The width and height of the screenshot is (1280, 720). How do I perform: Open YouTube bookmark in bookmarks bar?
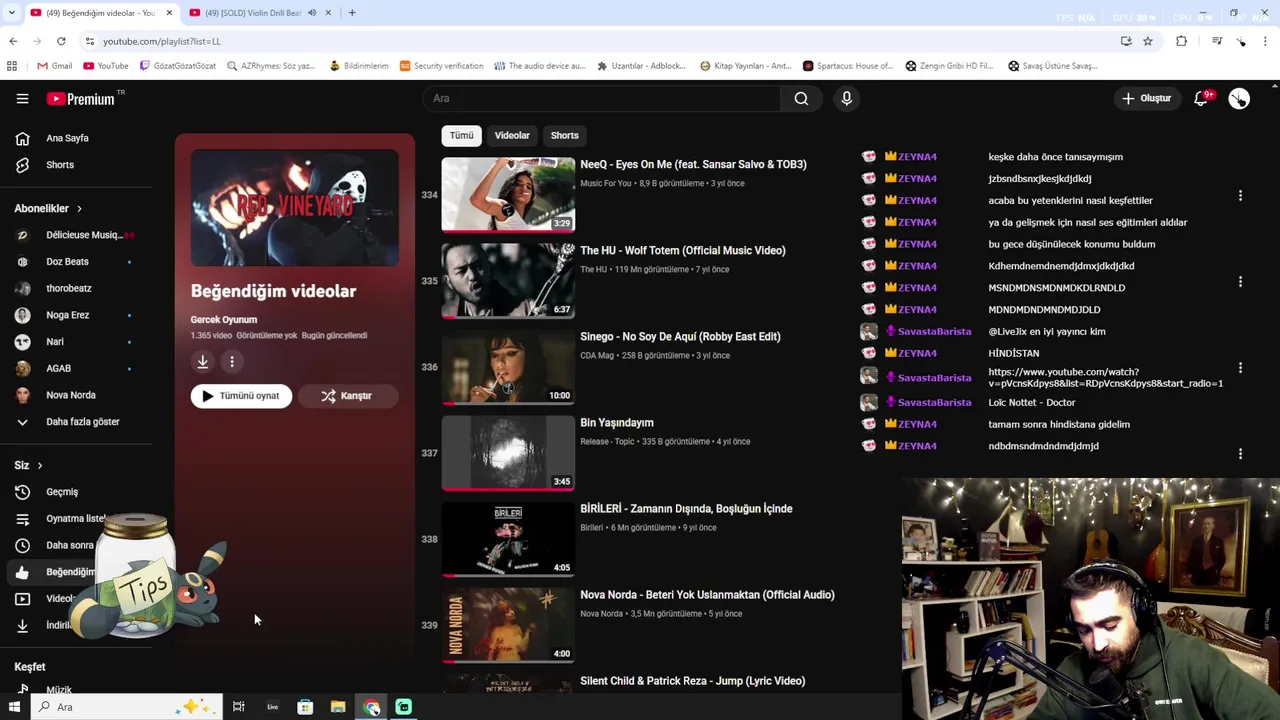point(106,66)
